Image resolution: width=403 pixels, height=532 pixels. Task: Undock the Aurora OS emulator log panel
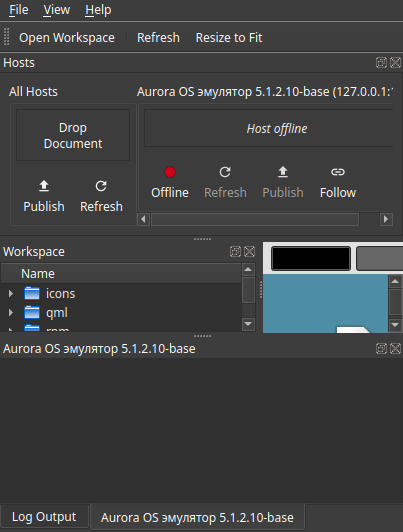tap(381, 348)
